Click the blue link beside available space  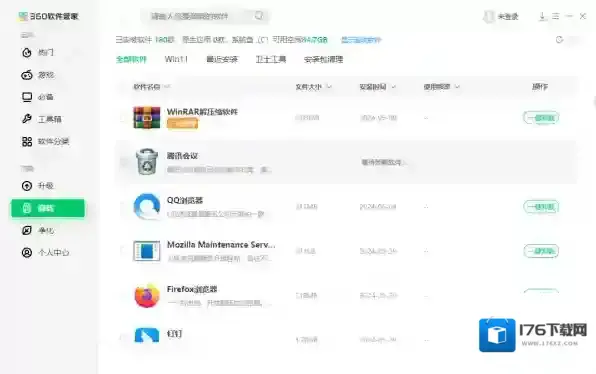pos(361,40)
